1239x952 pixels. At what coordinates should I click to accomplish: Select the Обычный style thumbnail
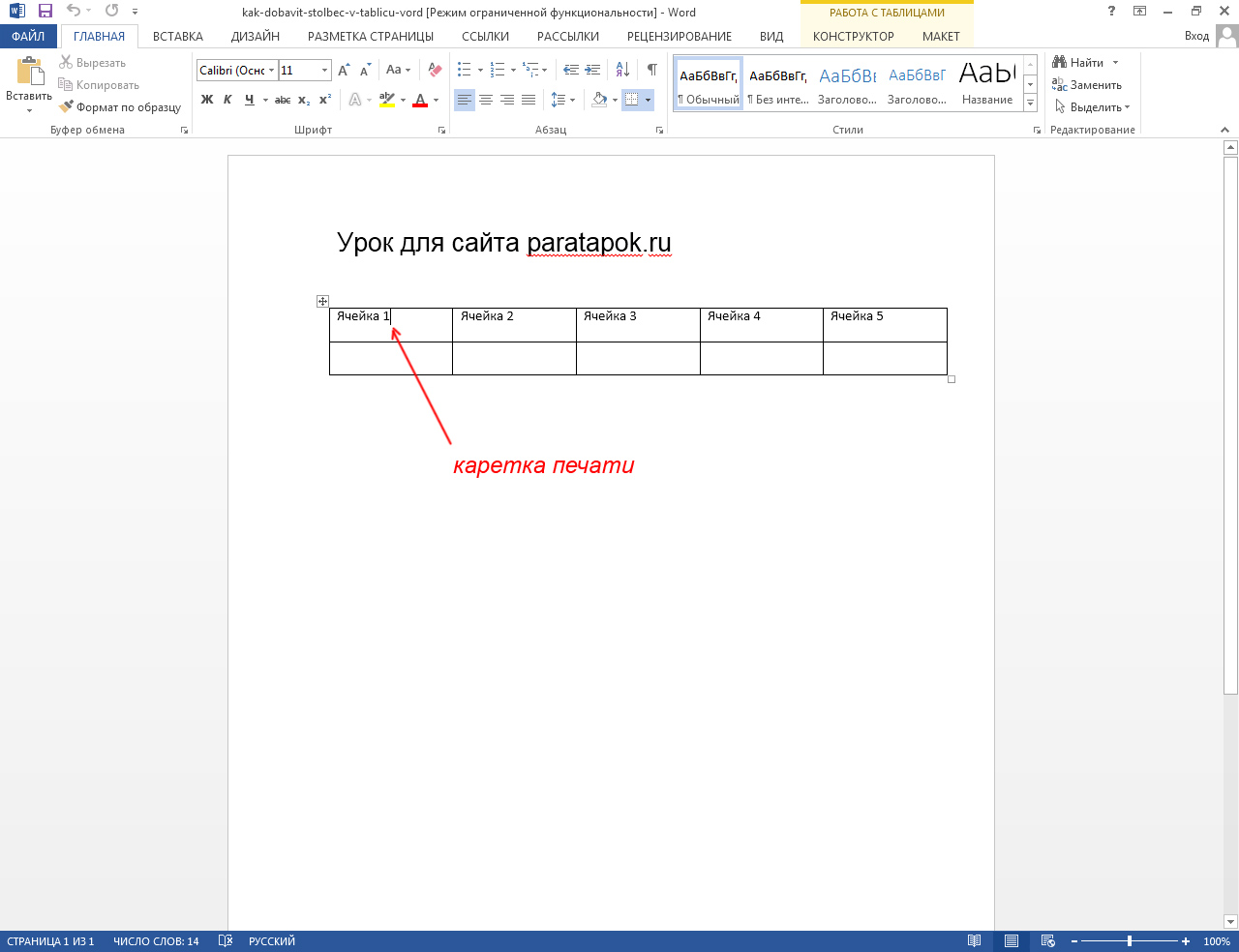[x=709, y=83]
